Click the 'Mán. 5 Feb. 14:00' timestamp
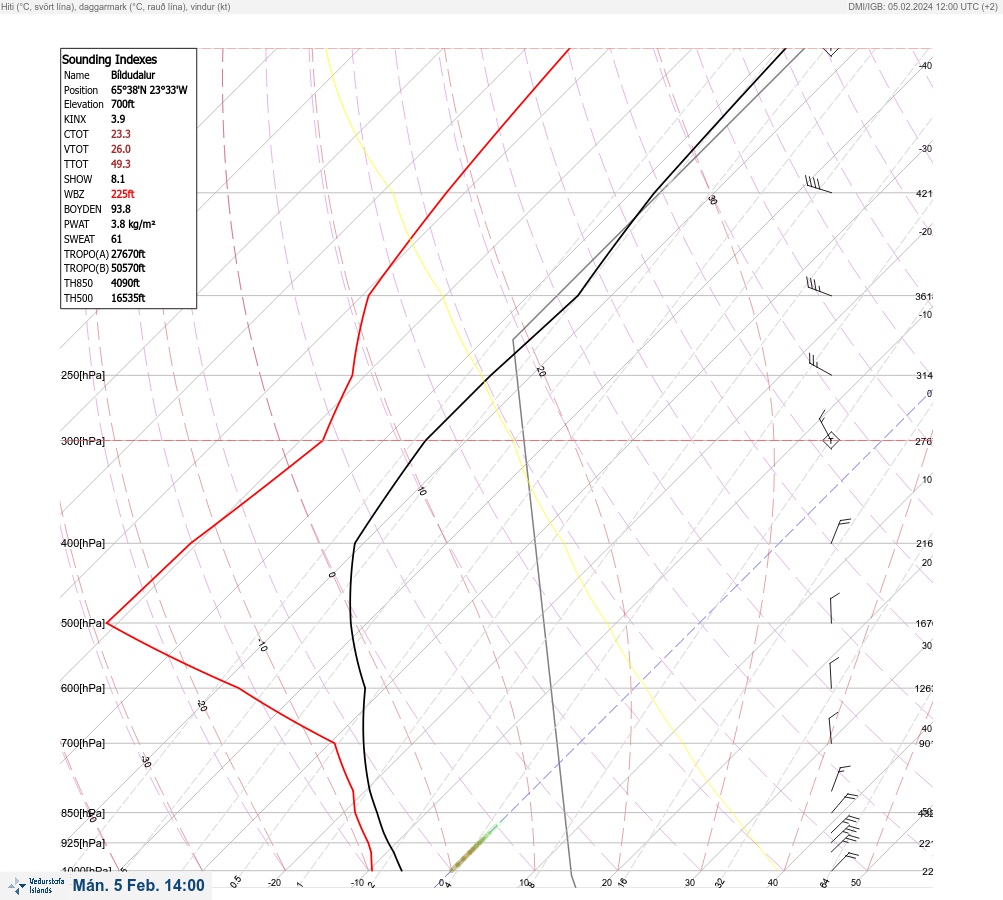 (x=138, y=885)
